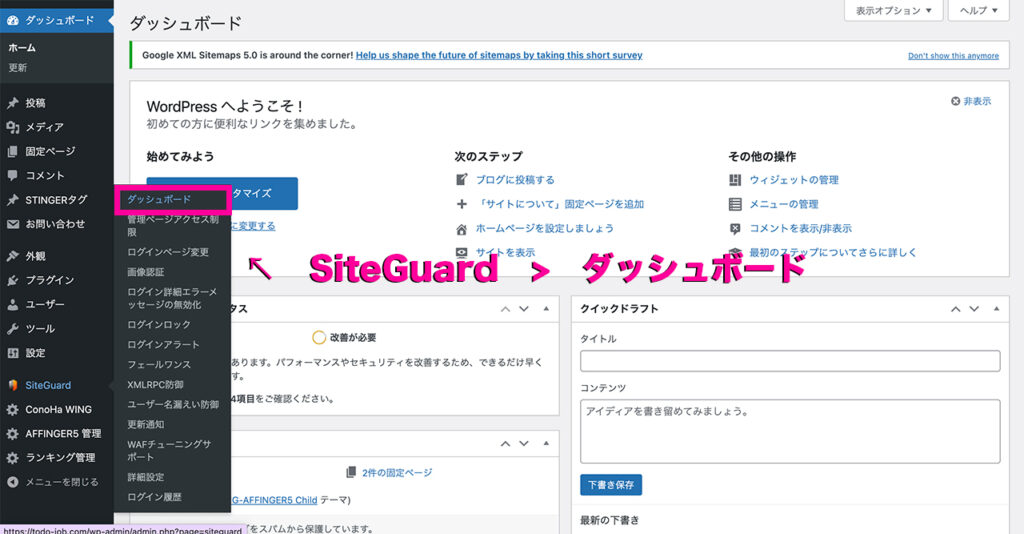This screenshot has width=1024, height=534.
Task: Open ブログに投稿する link
Action: pyautogui.click(x=515, y=180)
